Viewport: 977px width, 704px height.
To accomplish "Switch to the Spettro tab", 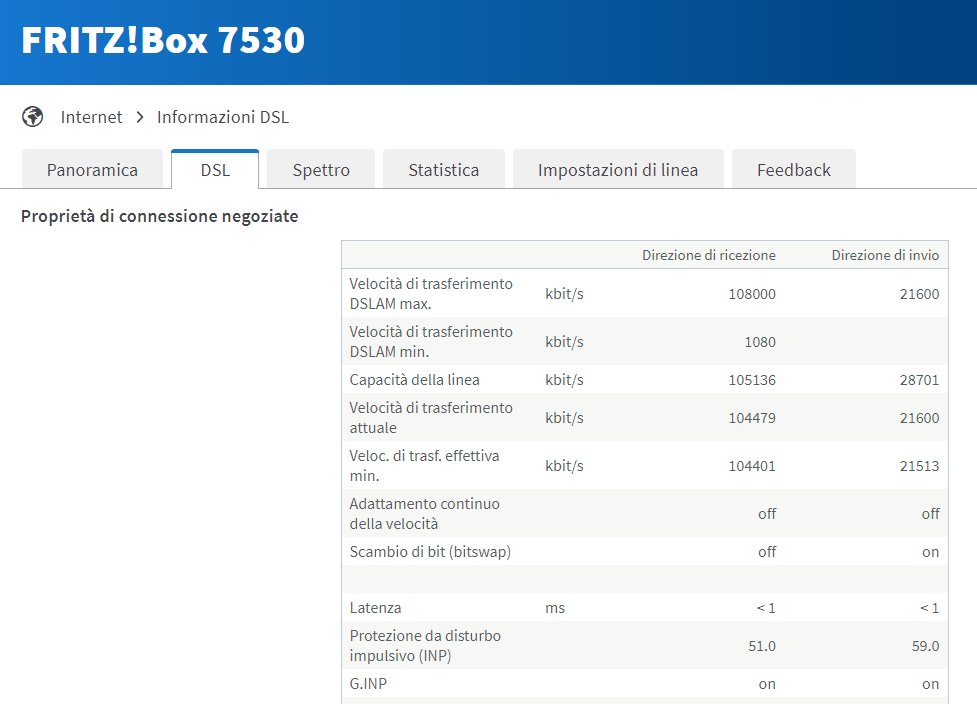I will [x=321, y=170].
